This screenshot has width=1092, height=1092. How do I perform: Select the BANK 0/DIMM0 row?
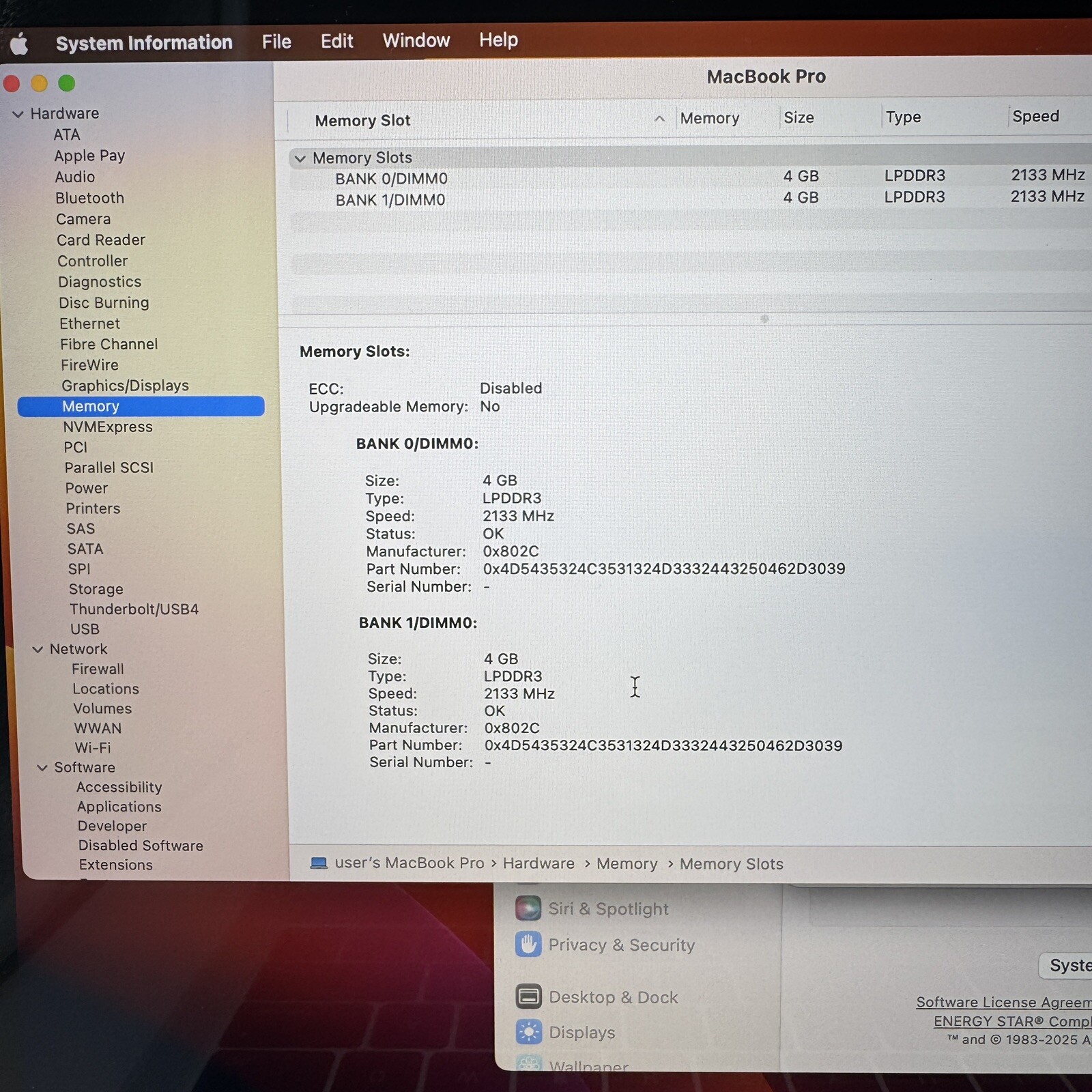(391, 179)
